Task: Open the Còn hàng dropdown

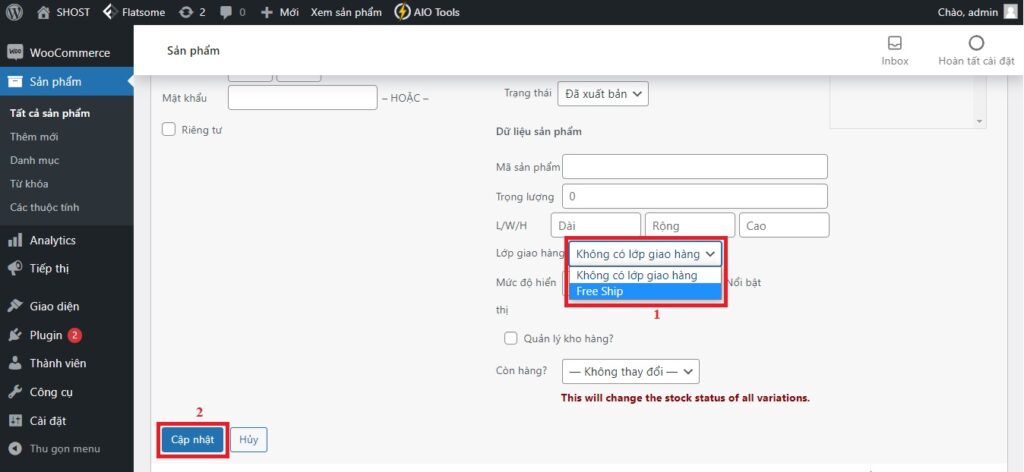Action: [x=629, y=372]
